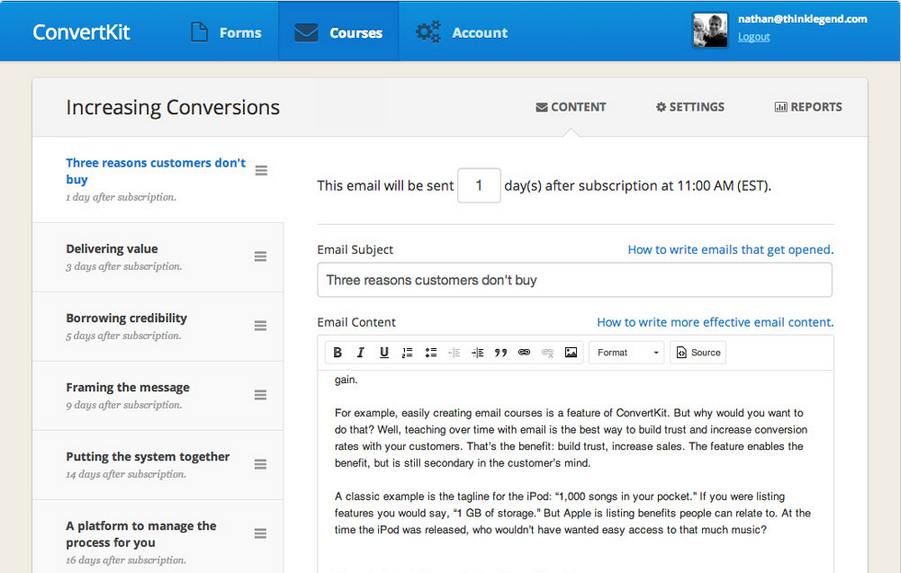
Task: Select the Borrowing credibility email
Action: (x=157, y=326)
